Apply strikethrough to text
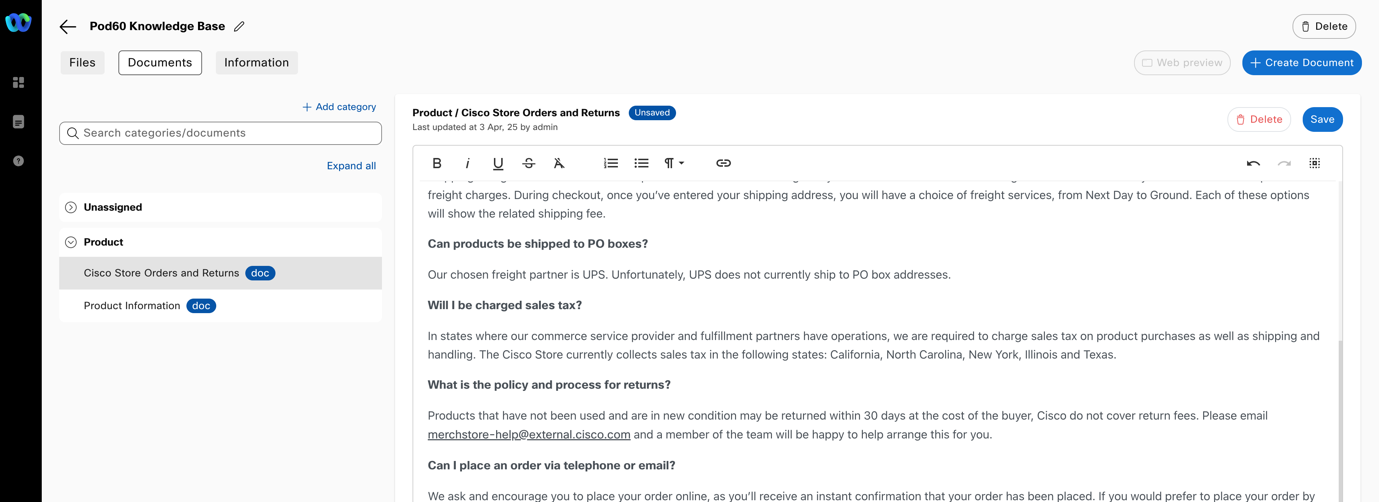This screenshot has width=1379, height=502. click(x=529, y=163)
